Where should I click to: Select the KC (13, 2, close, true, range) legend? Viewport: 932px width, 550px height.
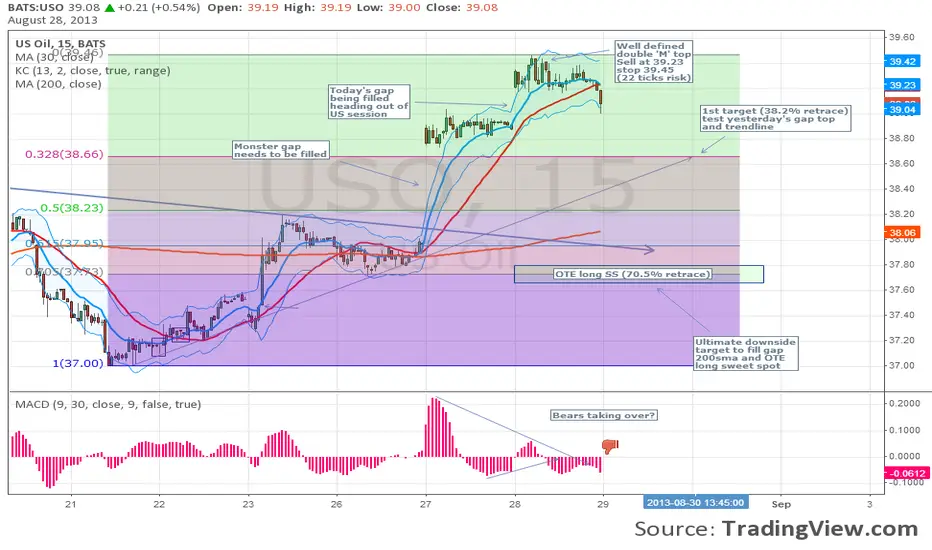pyautogui.click(x=93, y=71)
